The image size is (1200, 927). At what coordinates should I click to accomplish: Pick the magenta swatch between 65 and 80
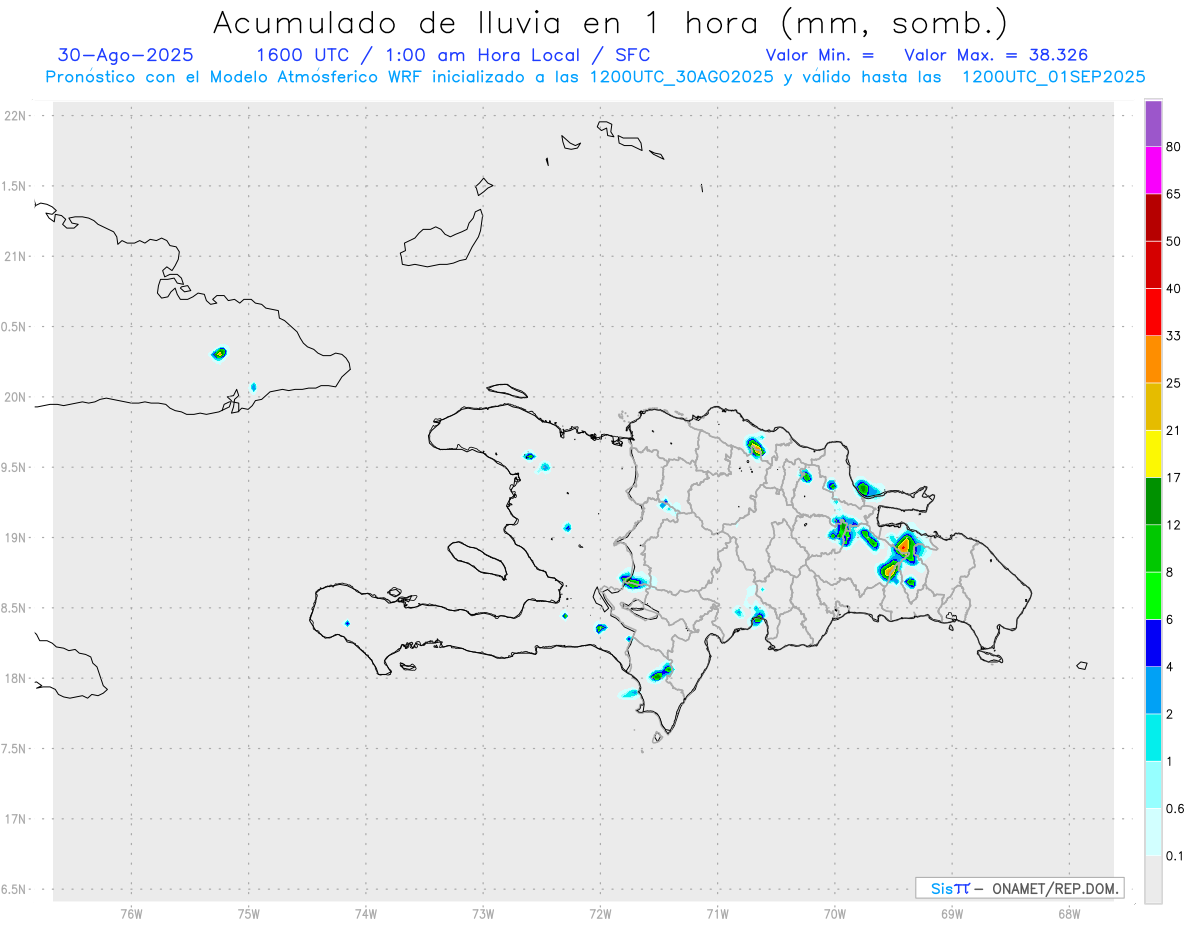coord(1153,170)
